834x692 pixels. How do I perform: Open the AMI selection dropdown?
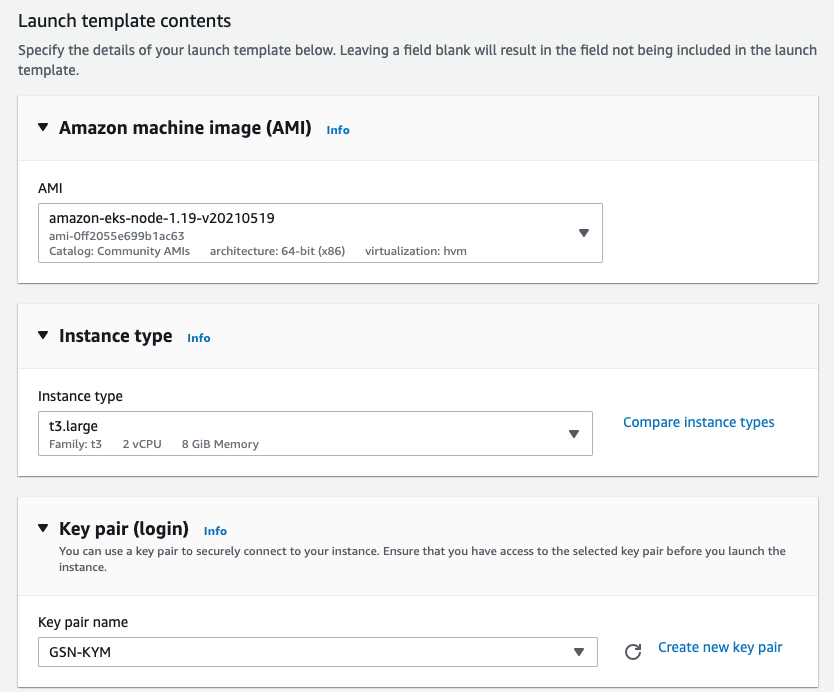(x=320, y=233)
